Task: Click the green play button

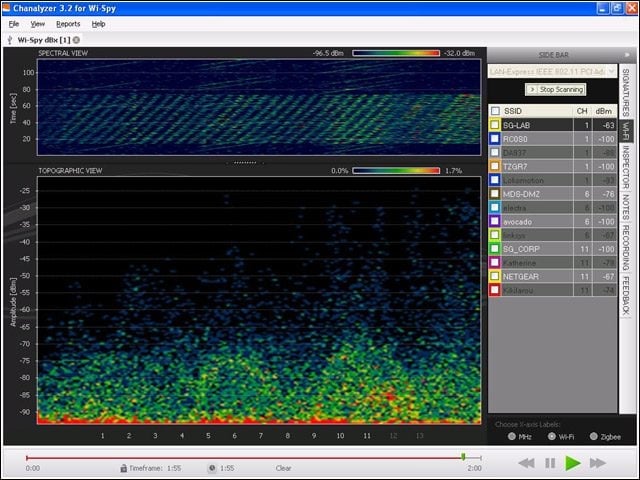Action: [573, 463]
